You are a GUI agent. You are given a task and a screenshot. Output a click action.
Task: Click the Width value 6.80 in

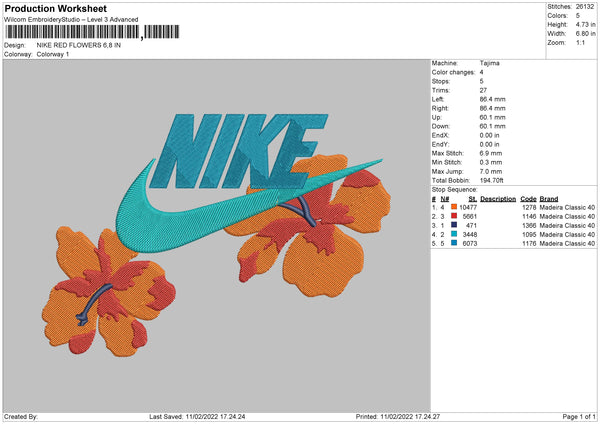click(x=585, y=34)
